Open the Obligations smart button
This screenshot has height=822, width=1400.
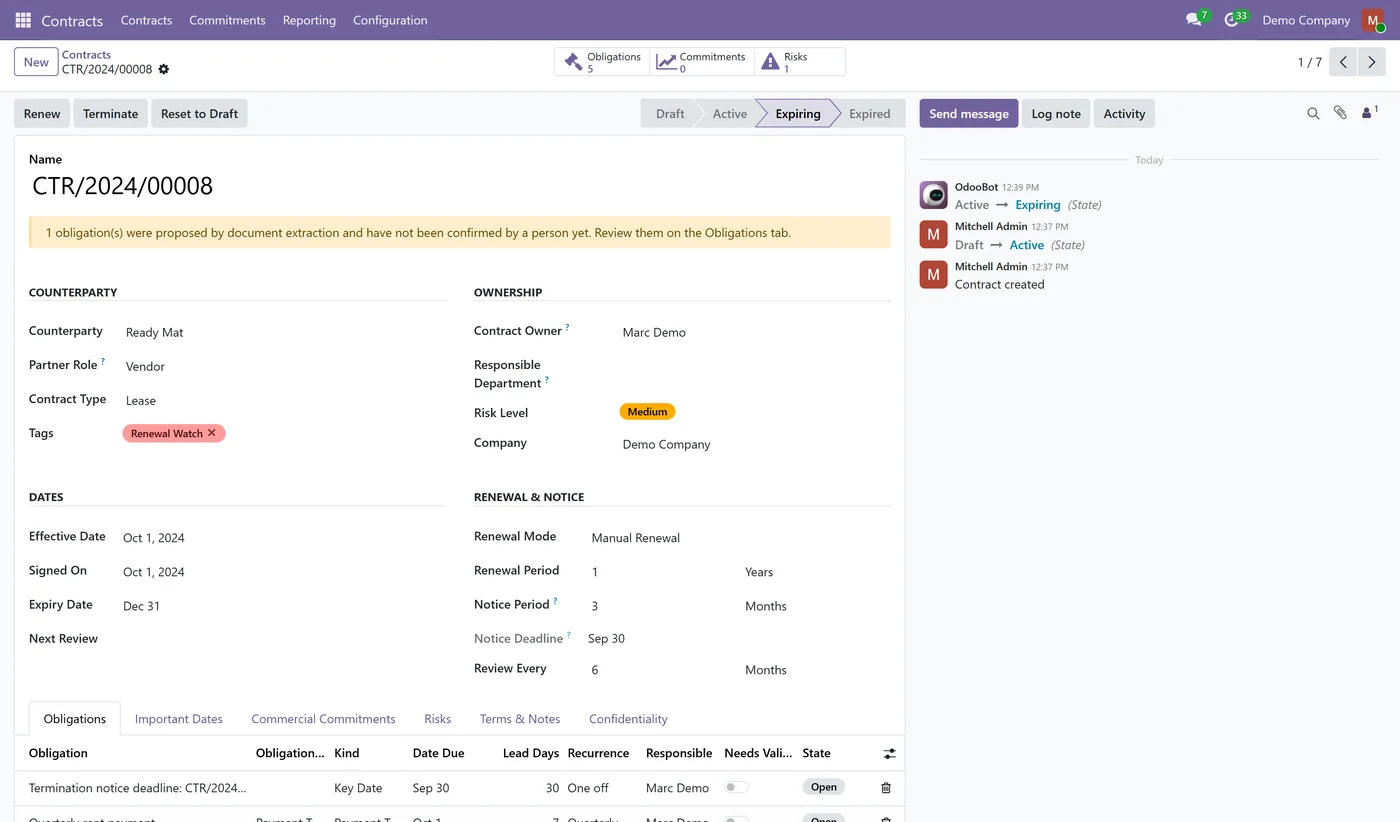602,62
